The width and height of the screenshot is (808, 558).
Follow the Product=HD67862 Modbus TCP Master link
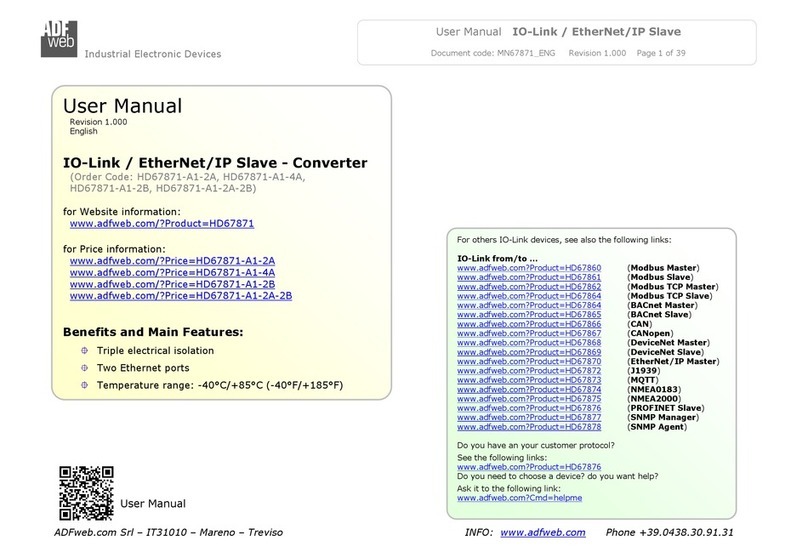529,286
